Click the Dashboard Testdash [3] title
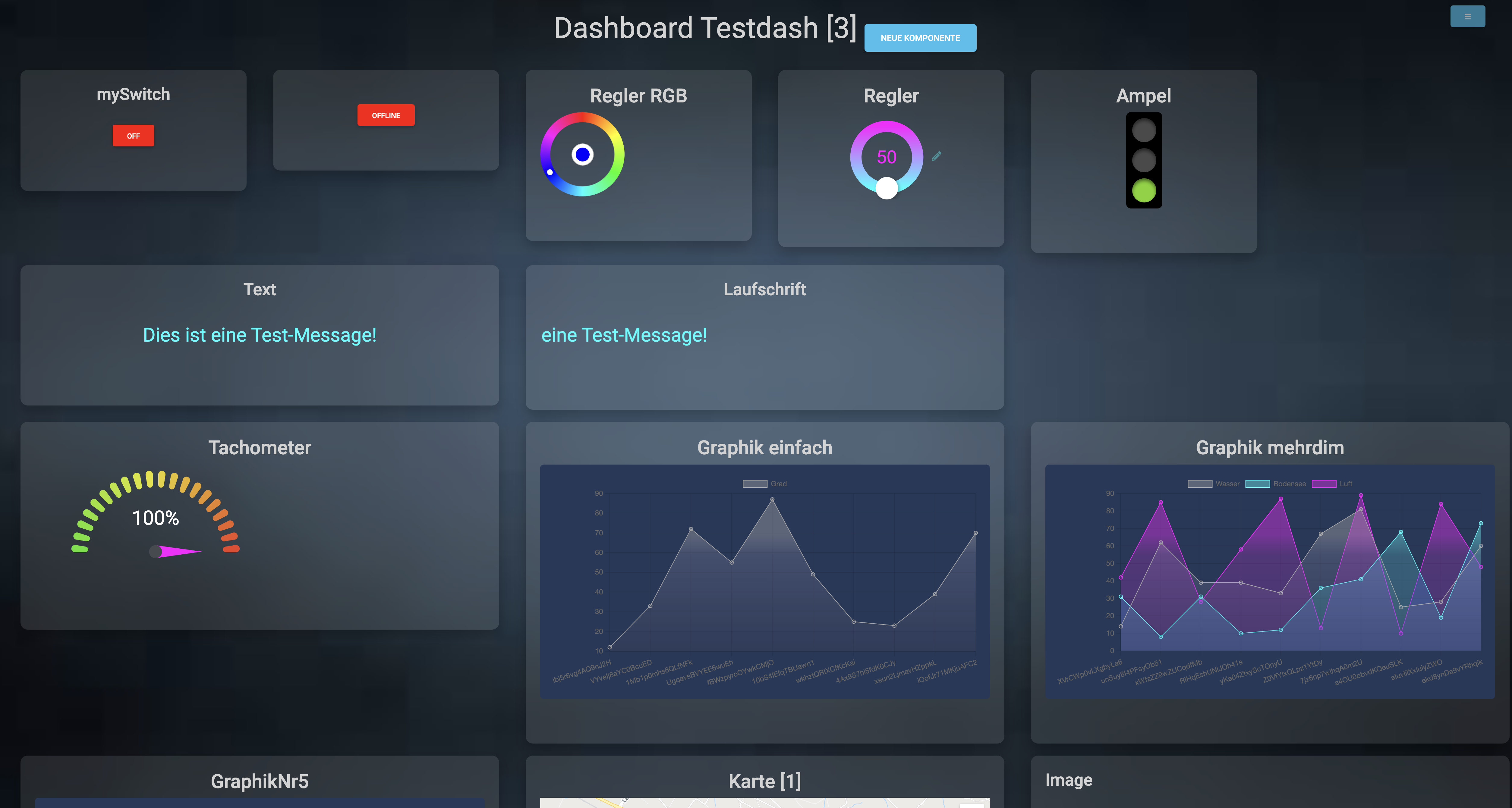The width and height of the screenshot is (1512, 808). (704, 27)
